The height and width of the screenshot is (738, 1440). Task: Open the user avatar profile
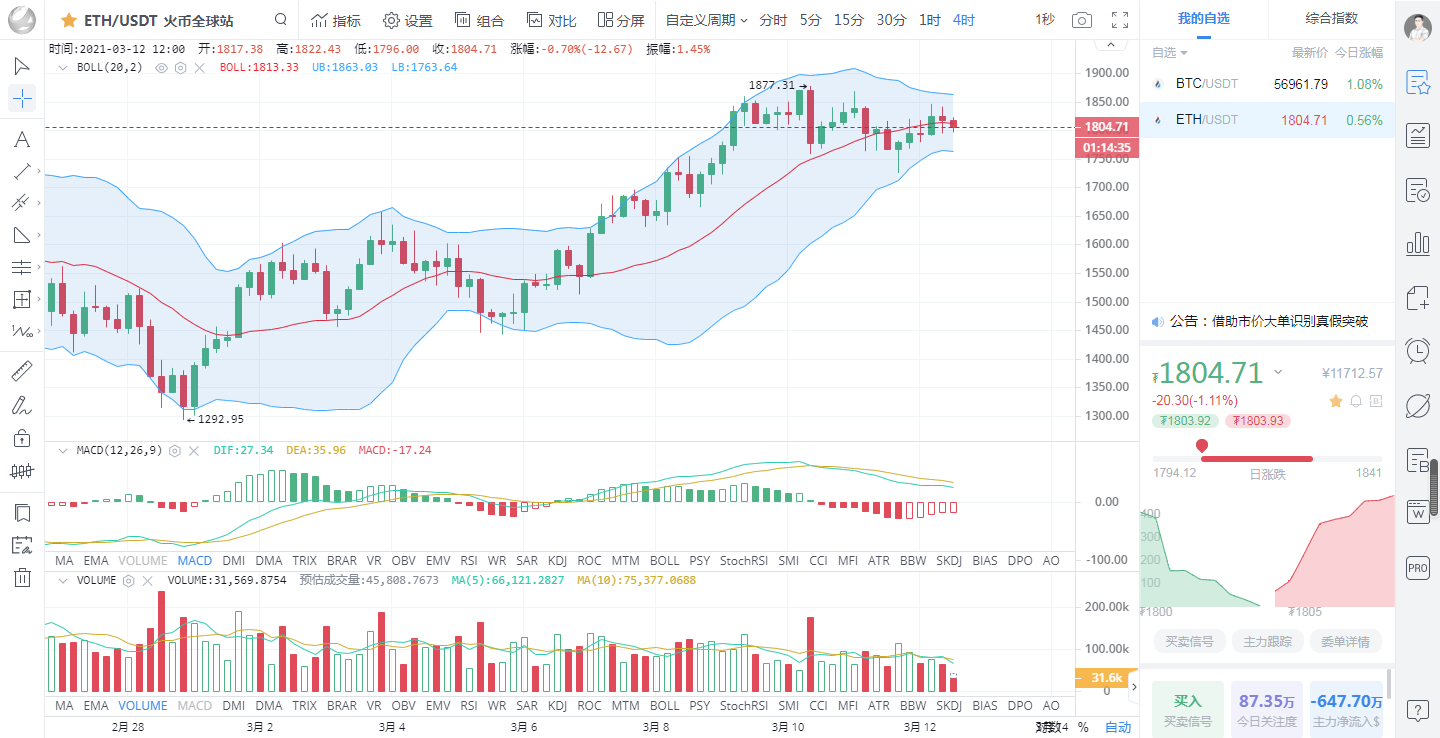click(x=1417, y=28)
